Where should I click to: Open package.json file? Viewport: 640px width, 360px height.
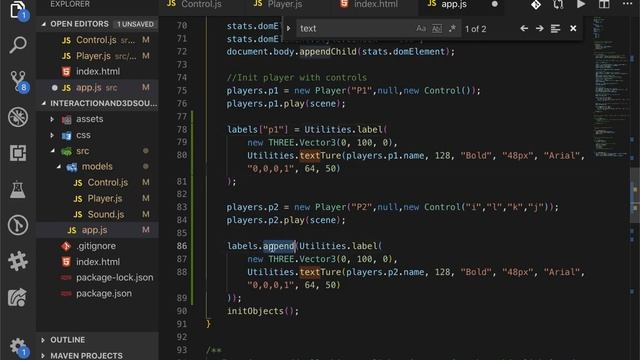click(98, 293)
